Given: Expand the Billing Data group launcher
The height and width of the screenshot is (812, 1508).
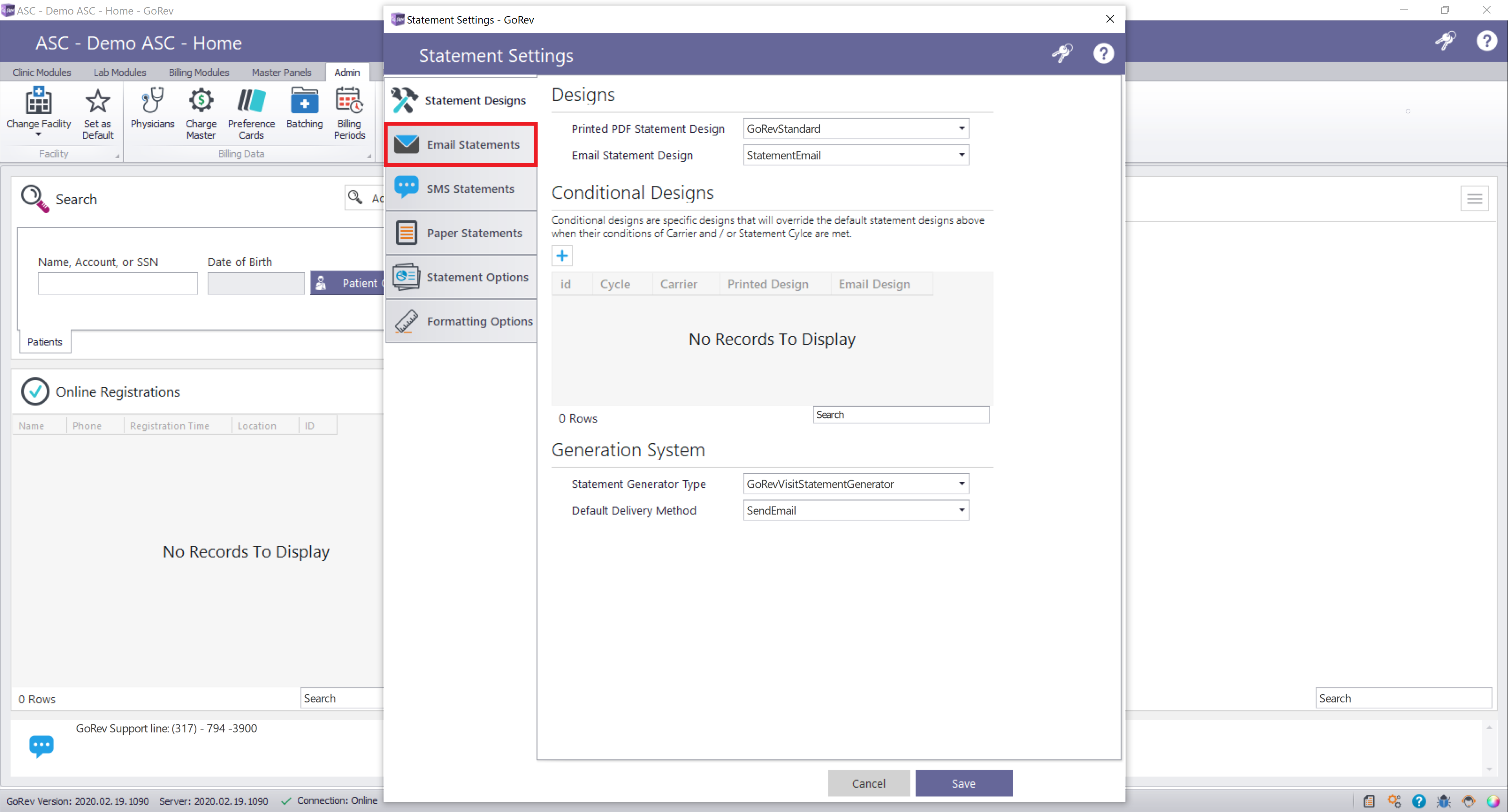Looking at the screenshot, I should pos(369,156).
